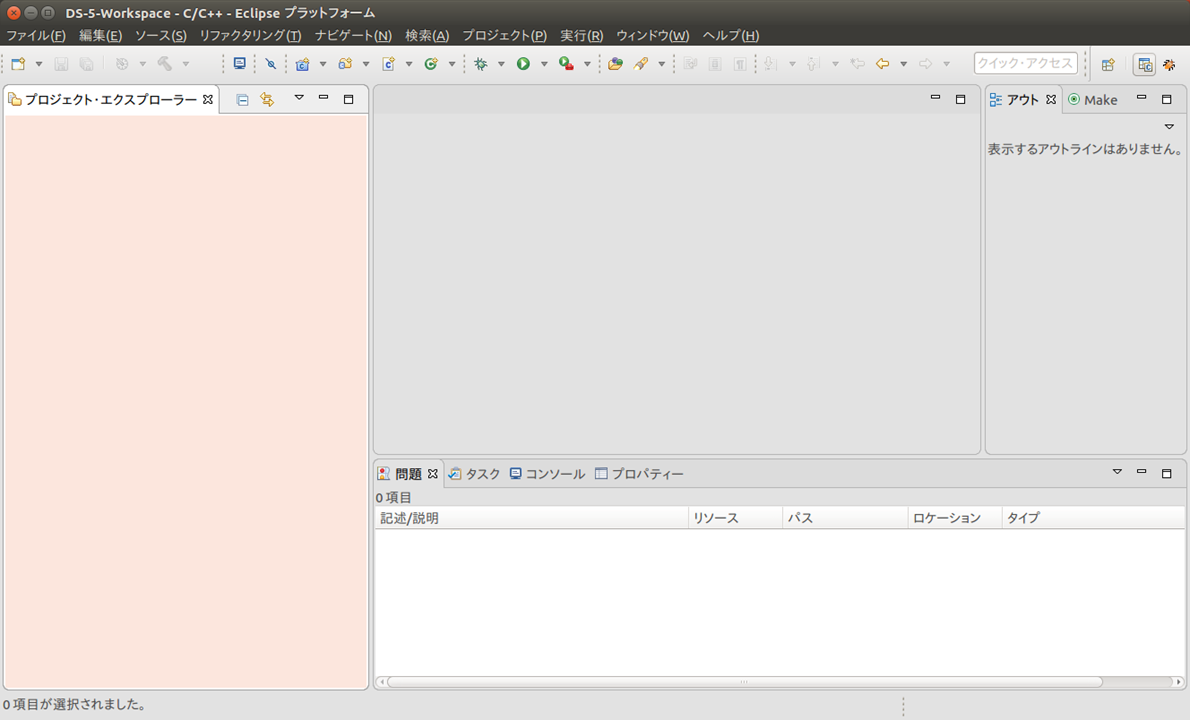This screenshot has height=720, width=1190.
Task: Create a new C/C++ project icon
Action: [x=302, y=64]
